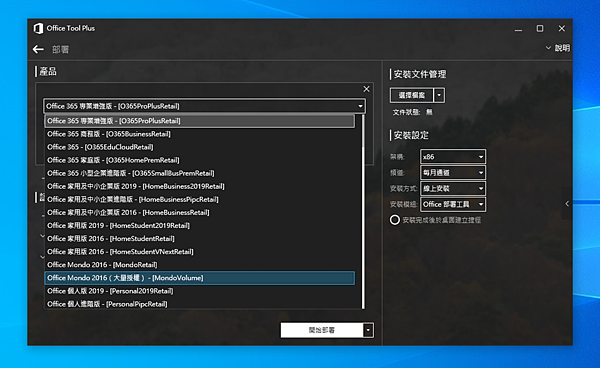
Task: Open the install method dropdown 線上安裝
Action: (x=453, y=189)
